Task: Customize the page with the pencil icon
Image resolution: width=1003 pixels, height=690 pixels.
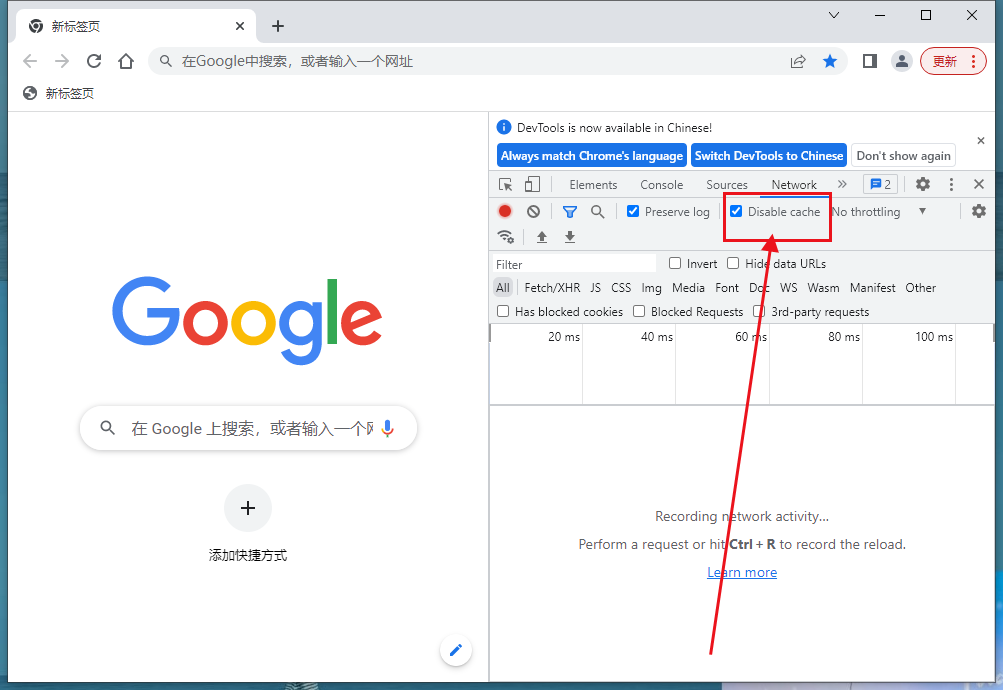Action: [456, 650]
